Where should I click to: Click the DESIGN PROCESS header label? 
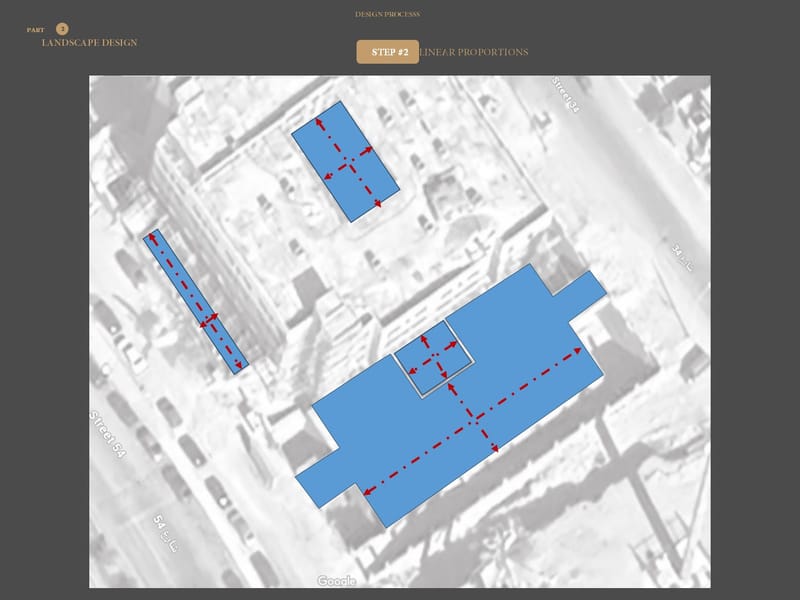click(x=387, y=15)
